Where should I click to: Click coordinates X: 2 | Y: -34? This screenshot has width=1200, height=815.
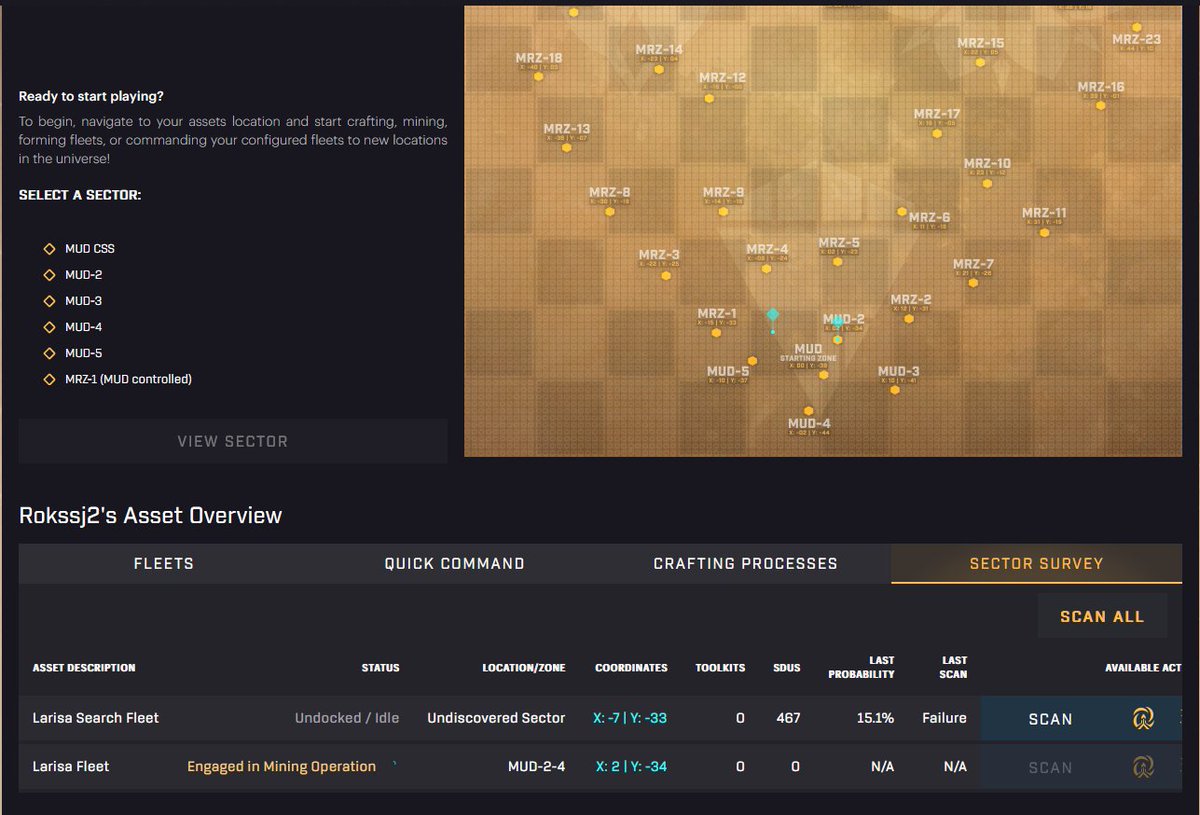coord(631,767)
